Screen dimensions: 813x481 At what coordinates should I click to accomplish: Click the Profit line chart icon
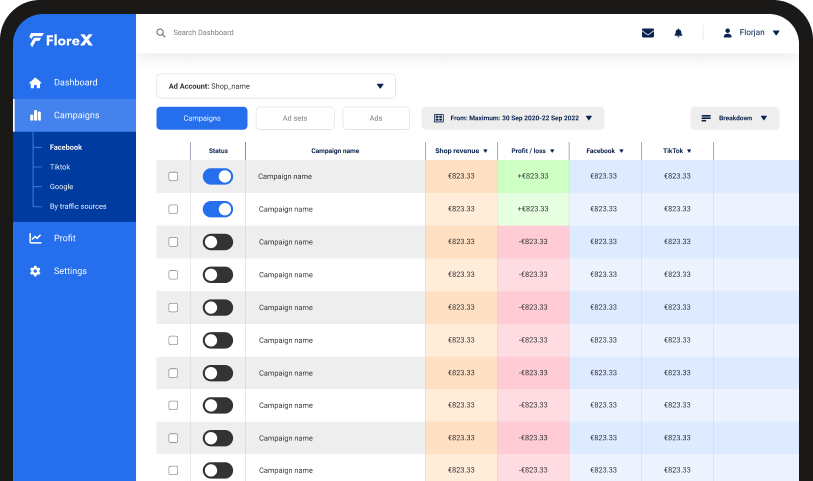coord(36,238)
